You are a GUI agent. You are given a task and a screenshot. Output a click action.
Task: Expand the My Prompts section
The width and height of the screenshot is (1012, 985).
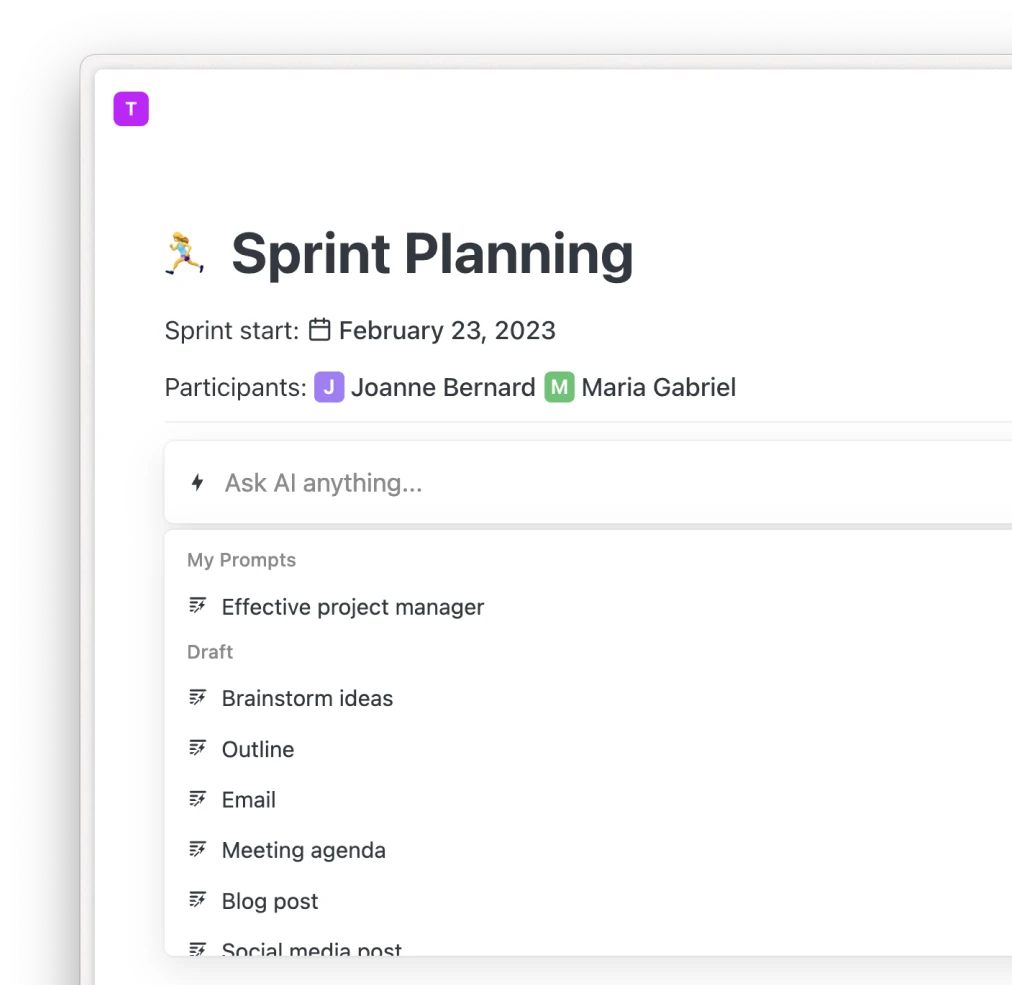pyautogui.click(x=241, y=560)
